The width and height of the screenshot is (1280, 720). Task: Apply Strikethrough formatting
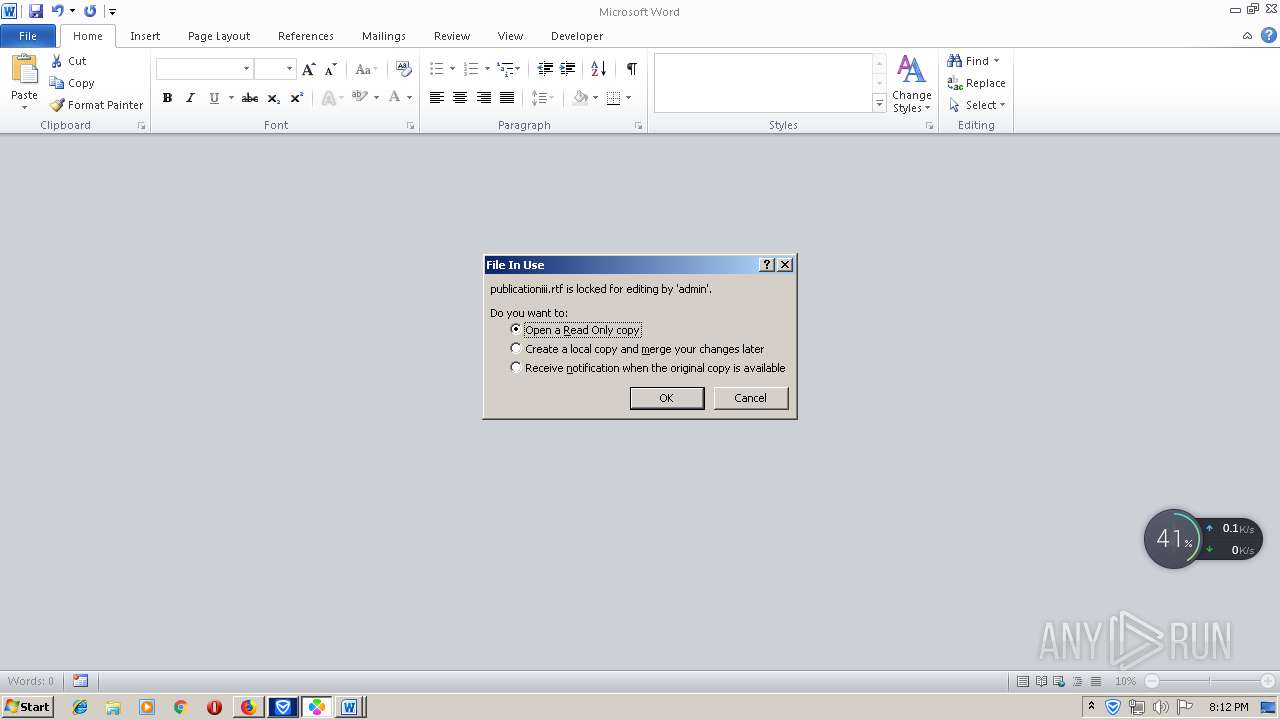250,98
